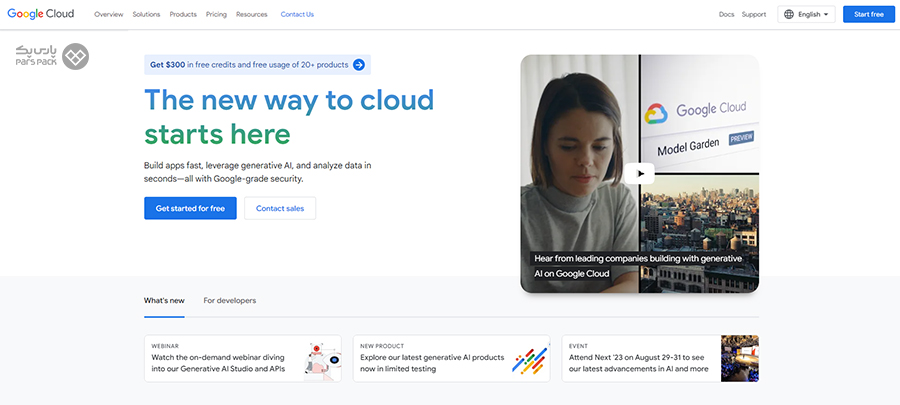This screenshot has width=900, height=405.
Task: Open the Docs link
Action: coord(726,14)
